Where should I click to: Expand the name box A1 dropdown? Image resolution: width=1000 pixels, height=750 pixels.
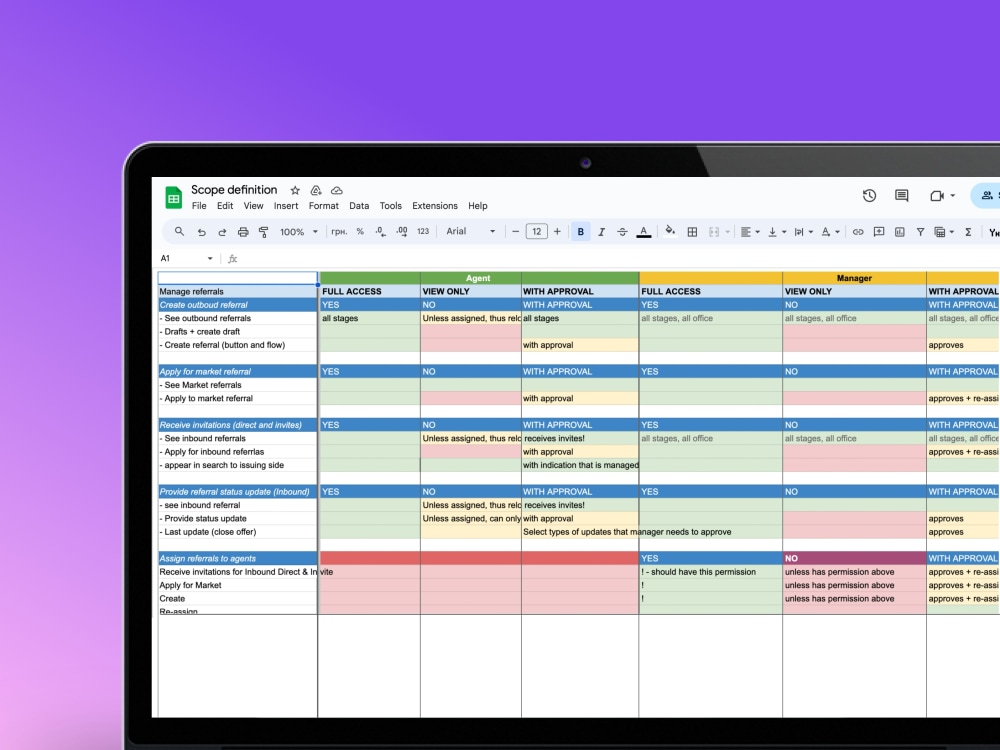(x=210, y=258)
